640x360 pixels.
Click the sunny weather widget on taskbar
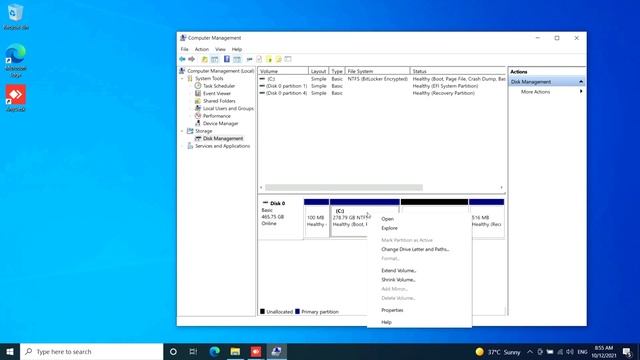pos(498,352)
